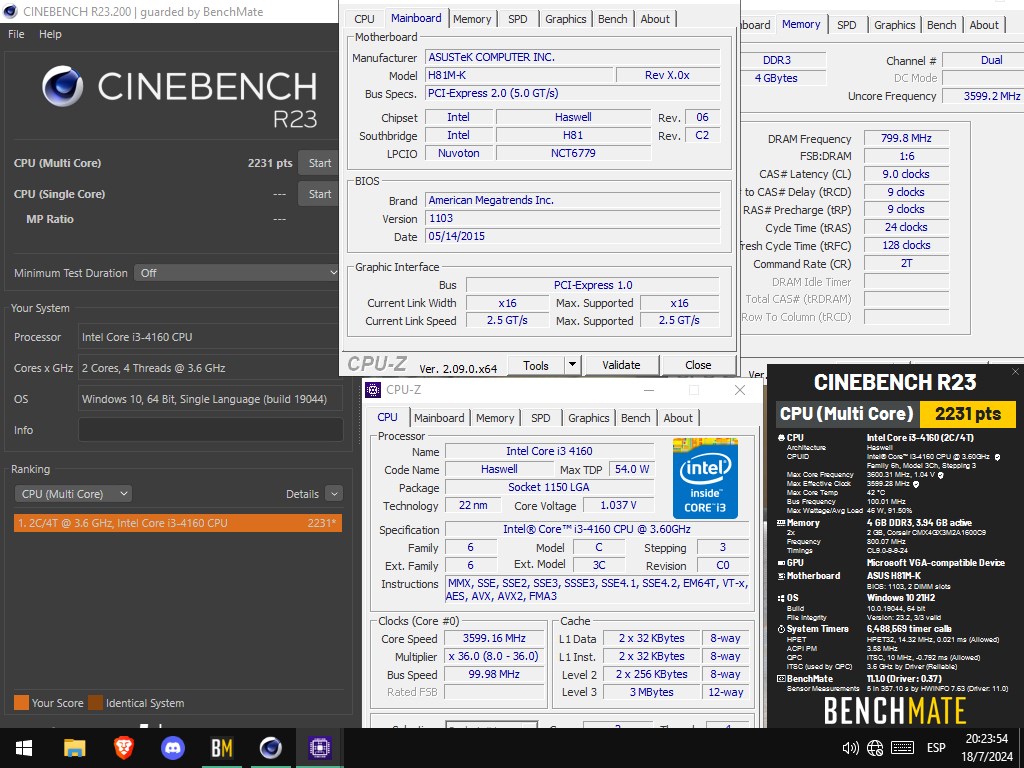Click BIOS date 05/14/2015 value
This screenshot has width=1024, height=768.
click(x=573, y=236)
